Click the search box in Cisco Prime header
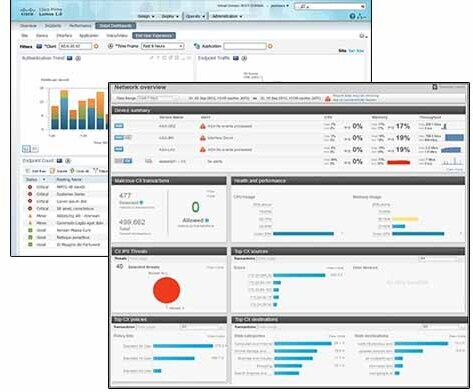 coord(329,6)
